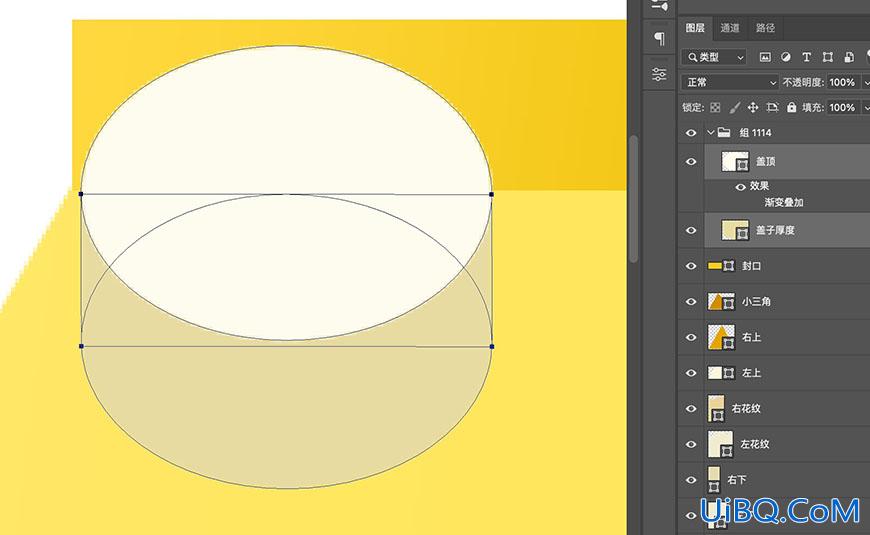
Task: Hide the 封口 layer
Action: tap(691, 266)
